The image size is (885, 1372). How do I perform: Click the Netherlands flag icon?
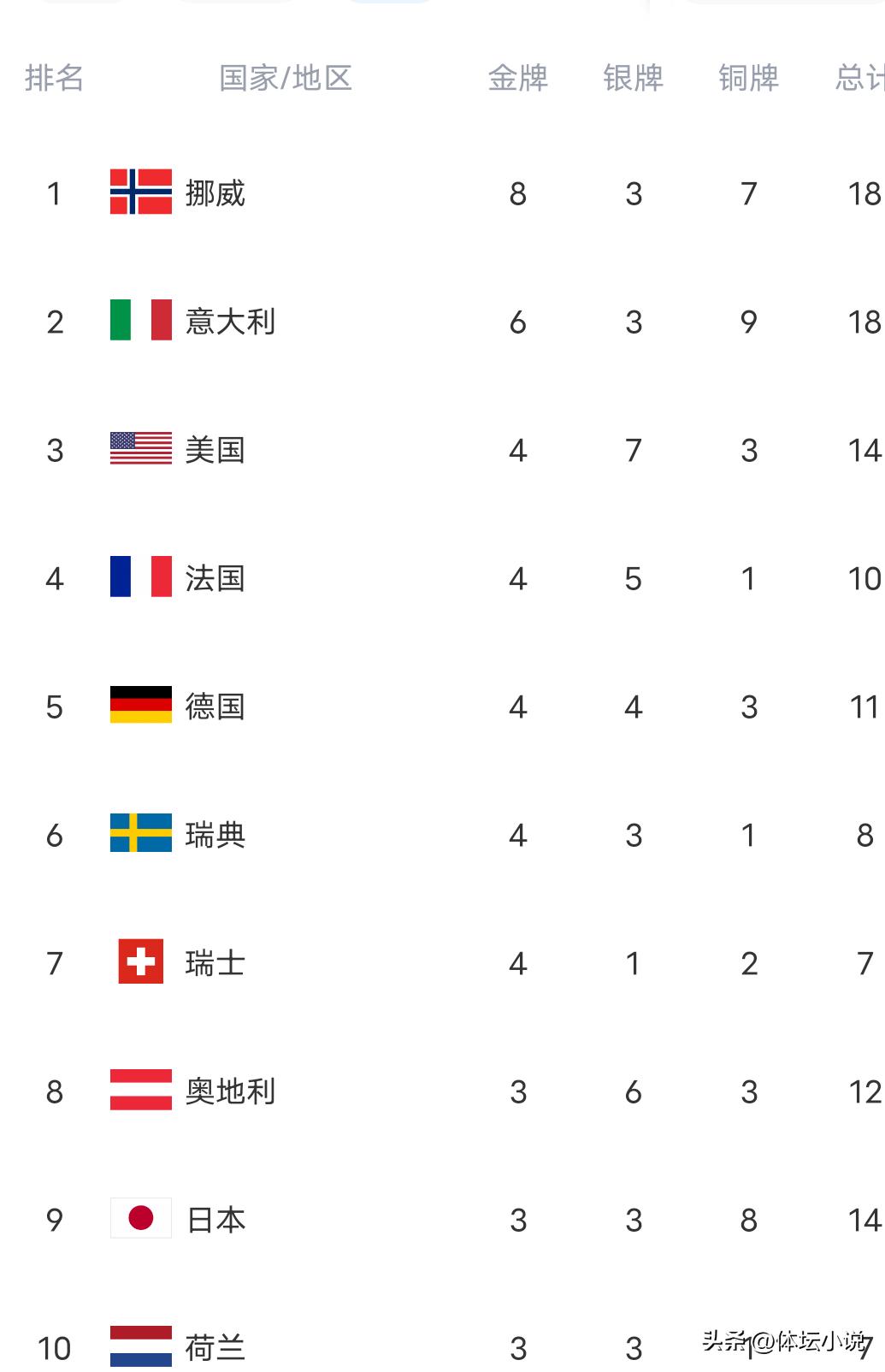coord(141,1346)
